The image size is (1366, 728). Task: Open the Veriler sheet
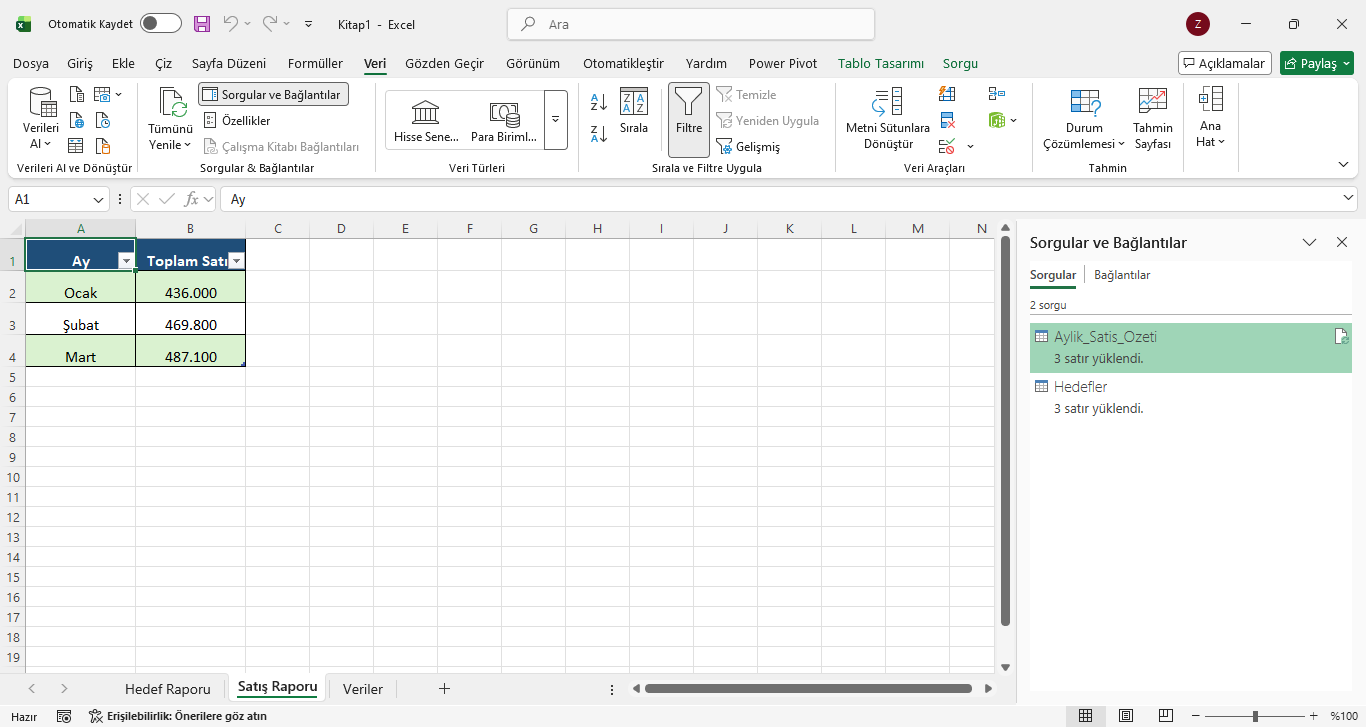click(x=363, y=689)
